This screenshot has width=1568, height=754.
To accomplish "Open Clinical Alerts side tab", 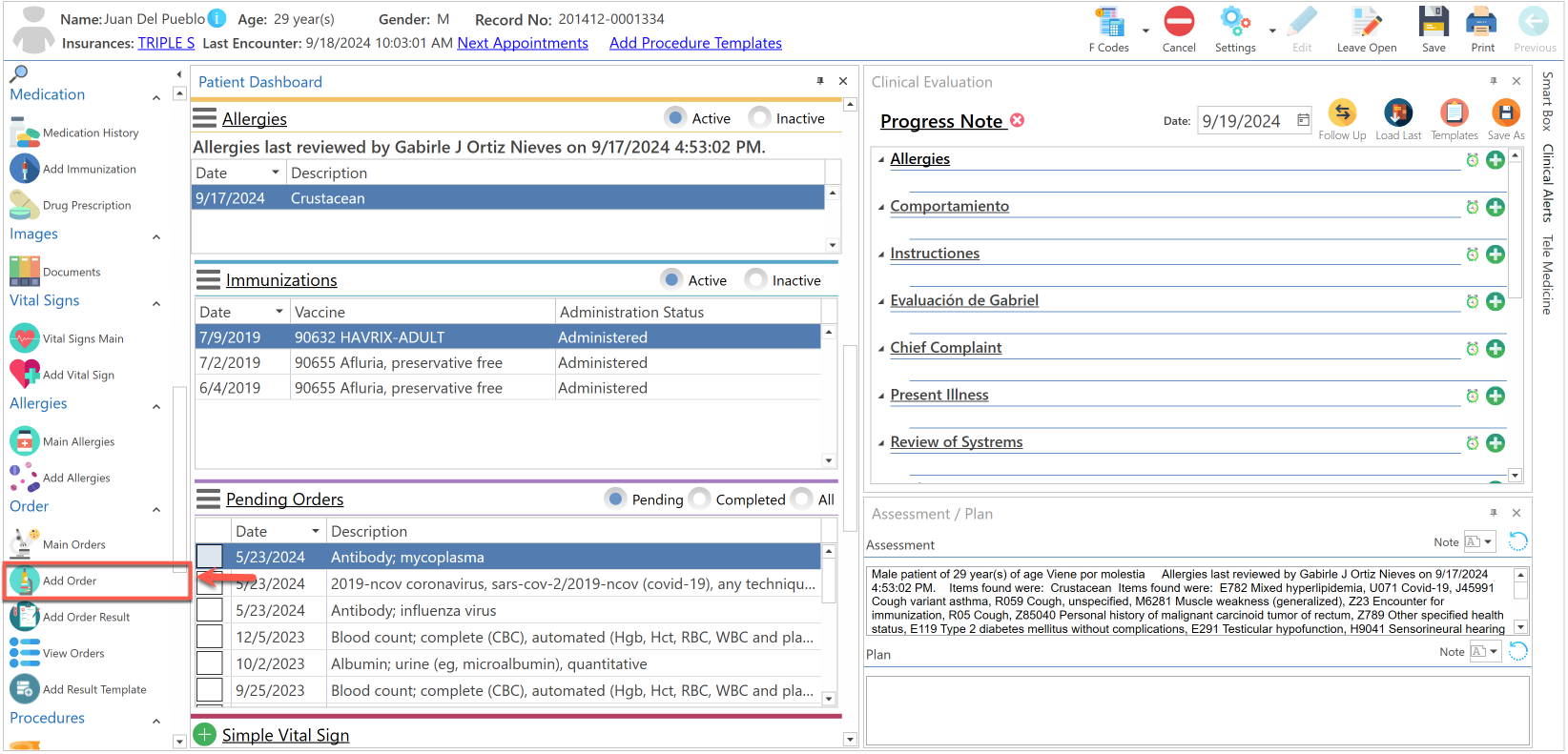I will [x=1548, y=182].
